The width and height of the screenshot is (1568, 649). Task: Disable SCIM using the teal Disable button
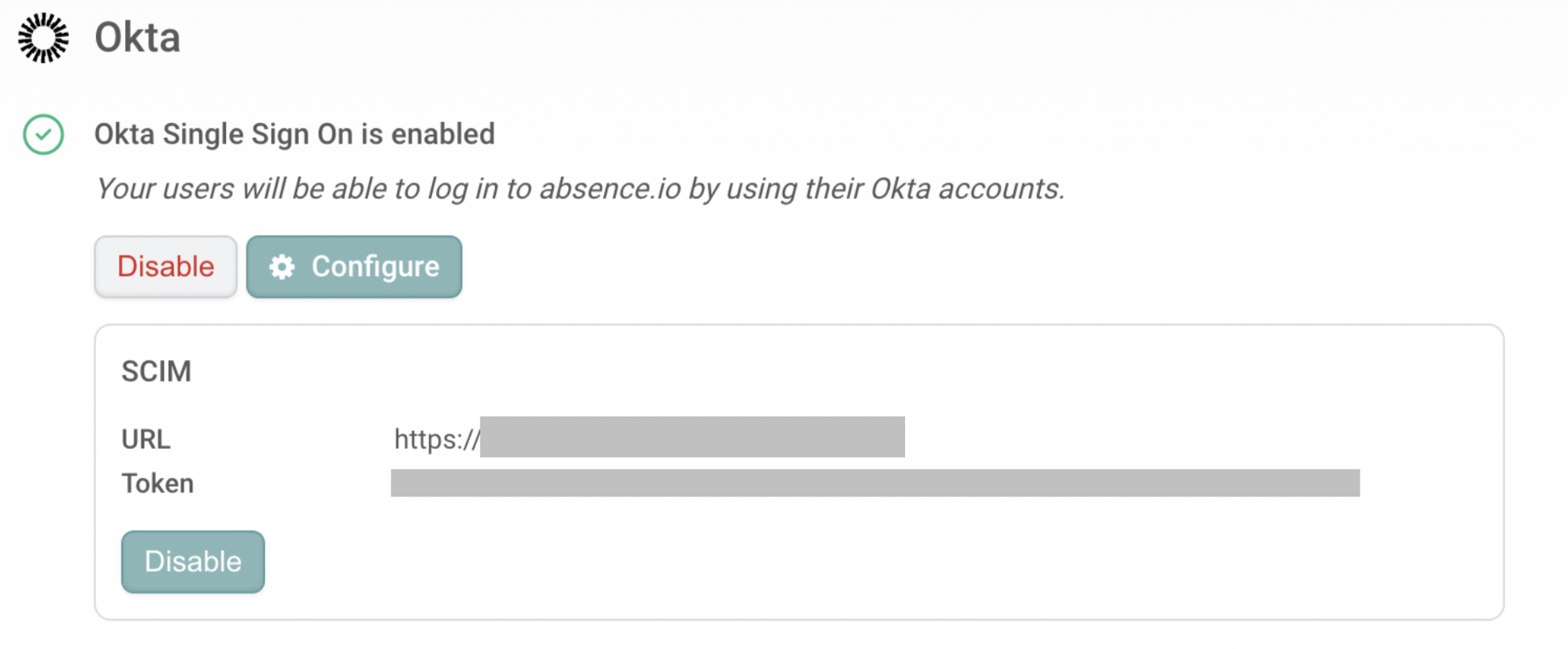click(193, 562)
